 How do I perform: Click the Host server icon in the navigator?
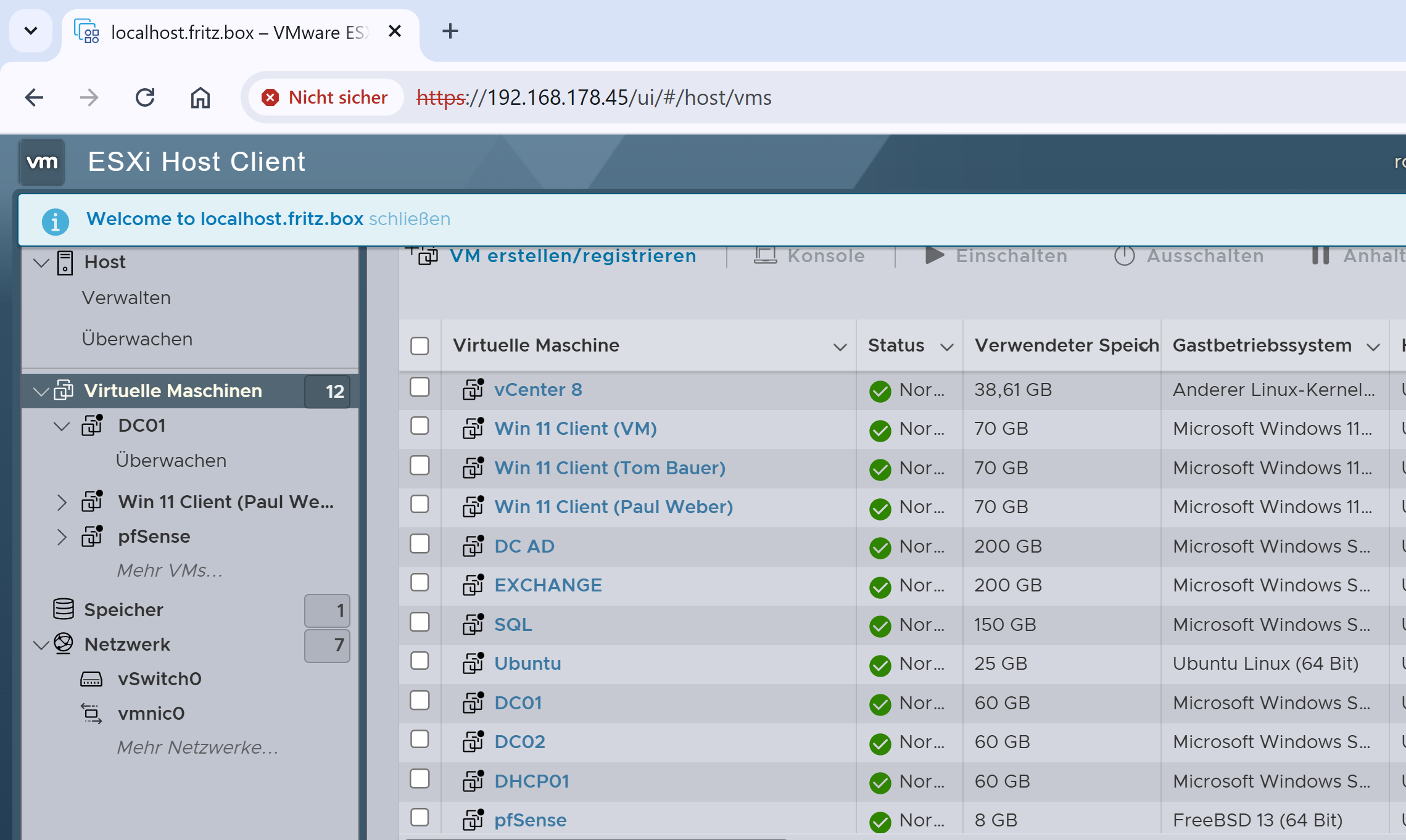point(65,262)
